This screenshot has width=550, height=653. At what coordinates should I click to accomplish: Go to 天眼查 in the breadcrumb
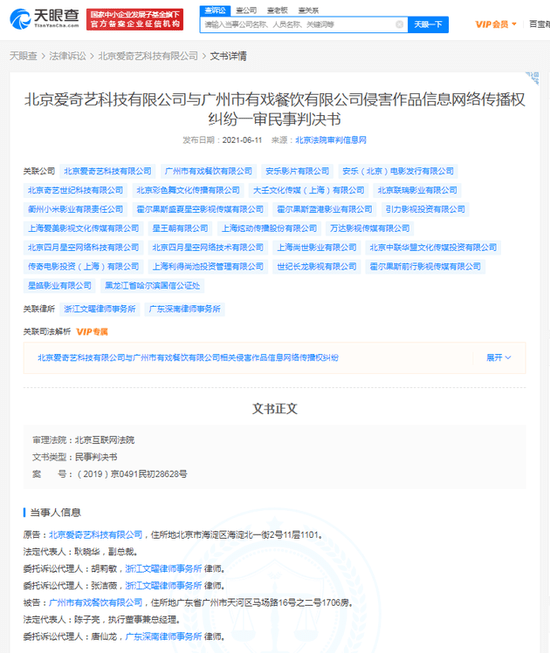coord(23,56)
